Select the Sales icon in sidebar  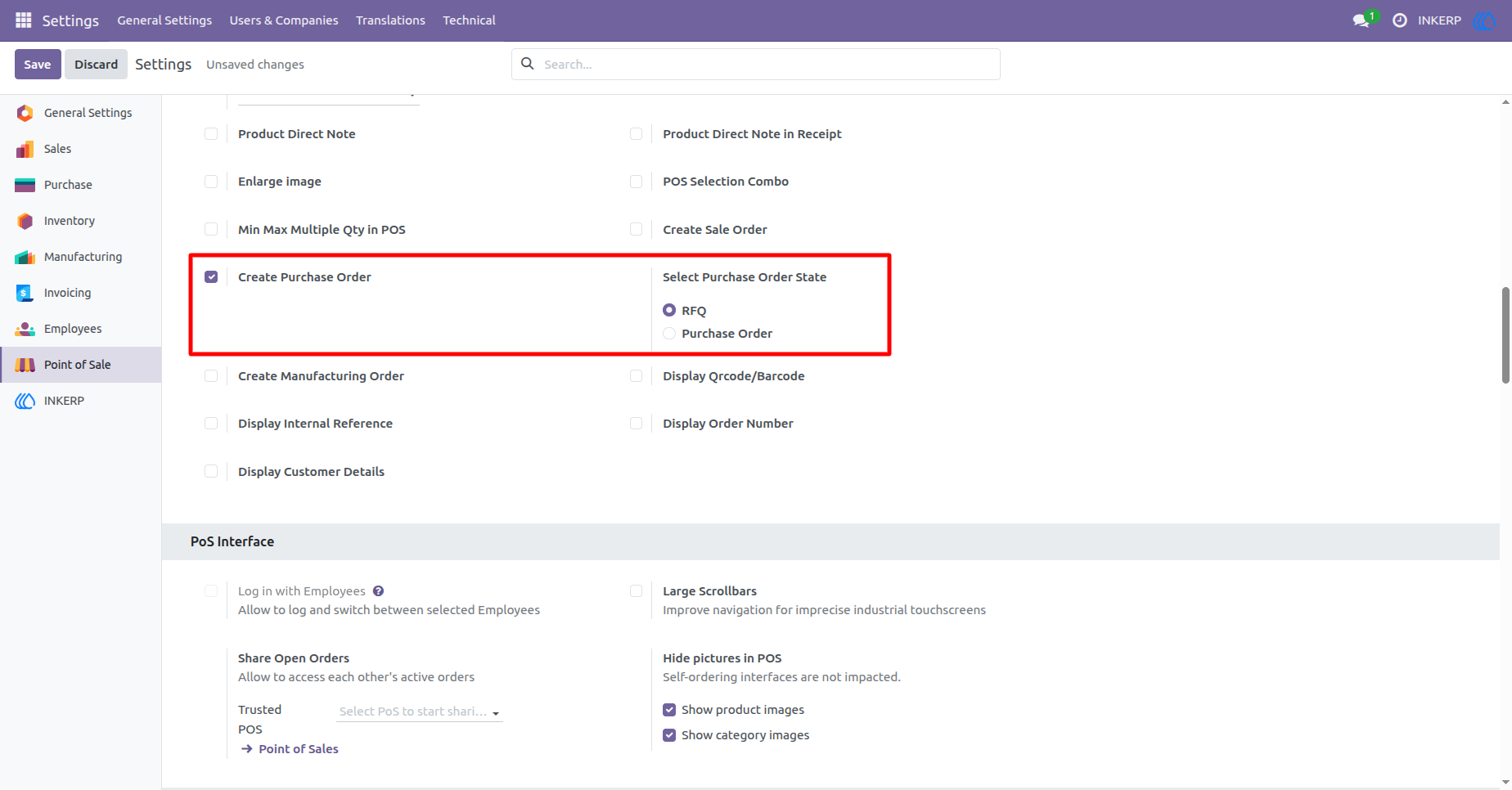25,149
